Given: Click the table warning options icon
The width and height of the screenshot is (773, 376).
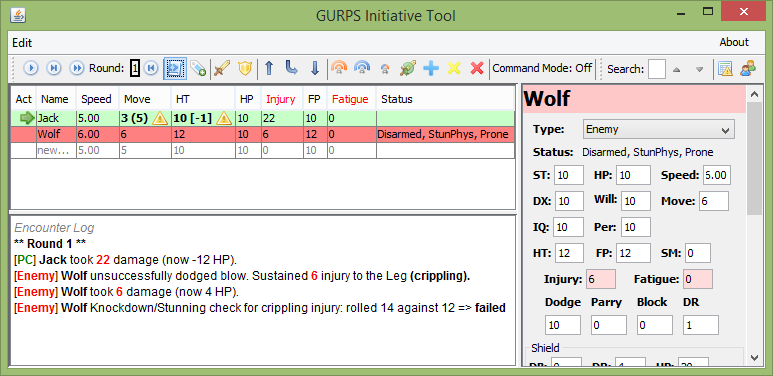Looking at the screenshot, I should [725, 68].
